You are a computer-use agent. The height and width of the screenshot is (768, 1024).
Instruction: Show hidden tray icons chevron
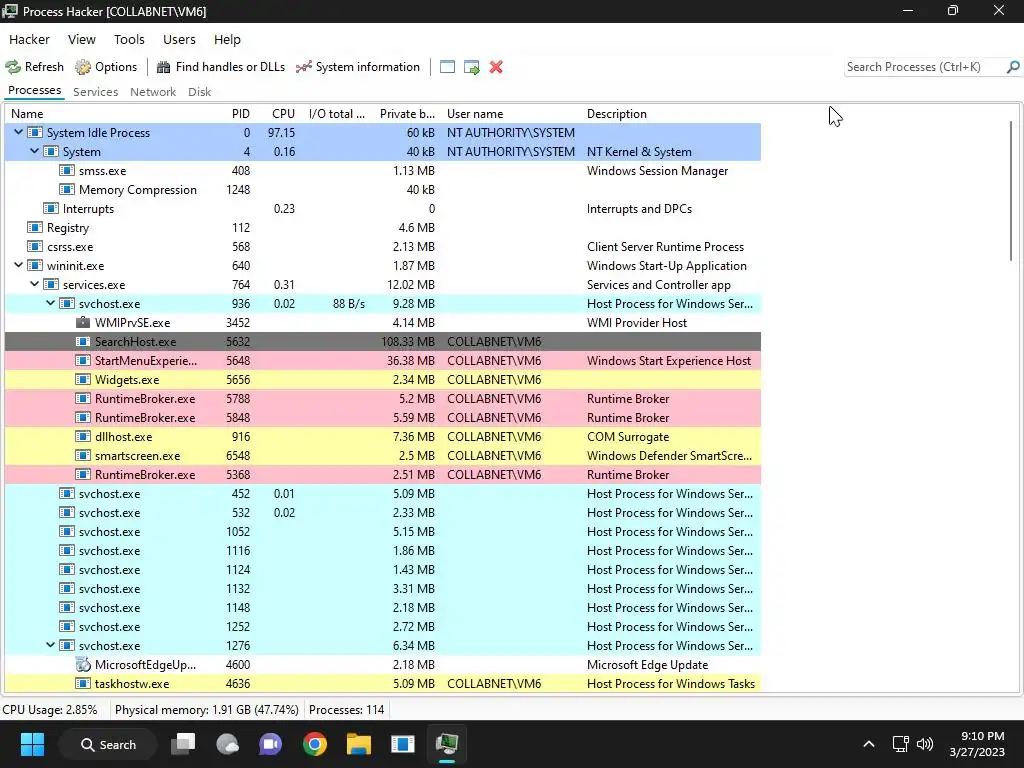coord(869,744)
